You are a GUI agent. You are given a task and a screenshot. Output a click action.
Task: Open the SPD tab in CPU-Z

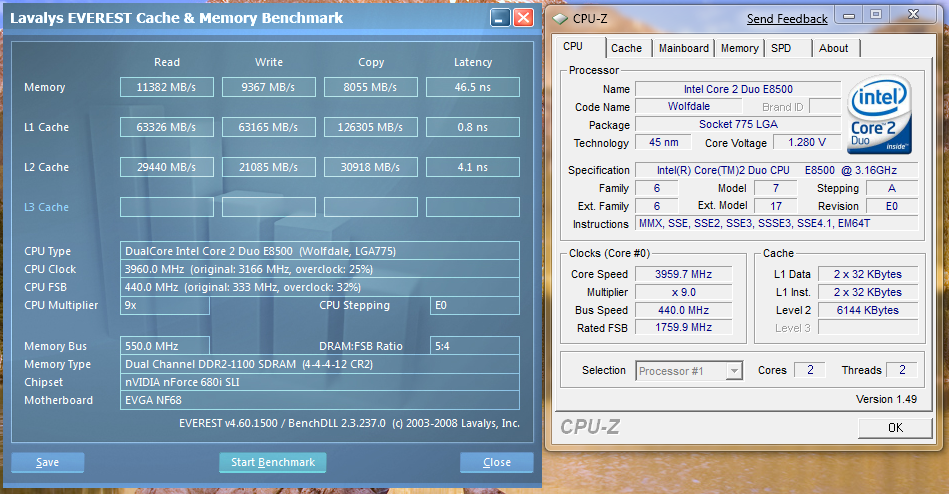pyautogui.click(x=787, y=48)
